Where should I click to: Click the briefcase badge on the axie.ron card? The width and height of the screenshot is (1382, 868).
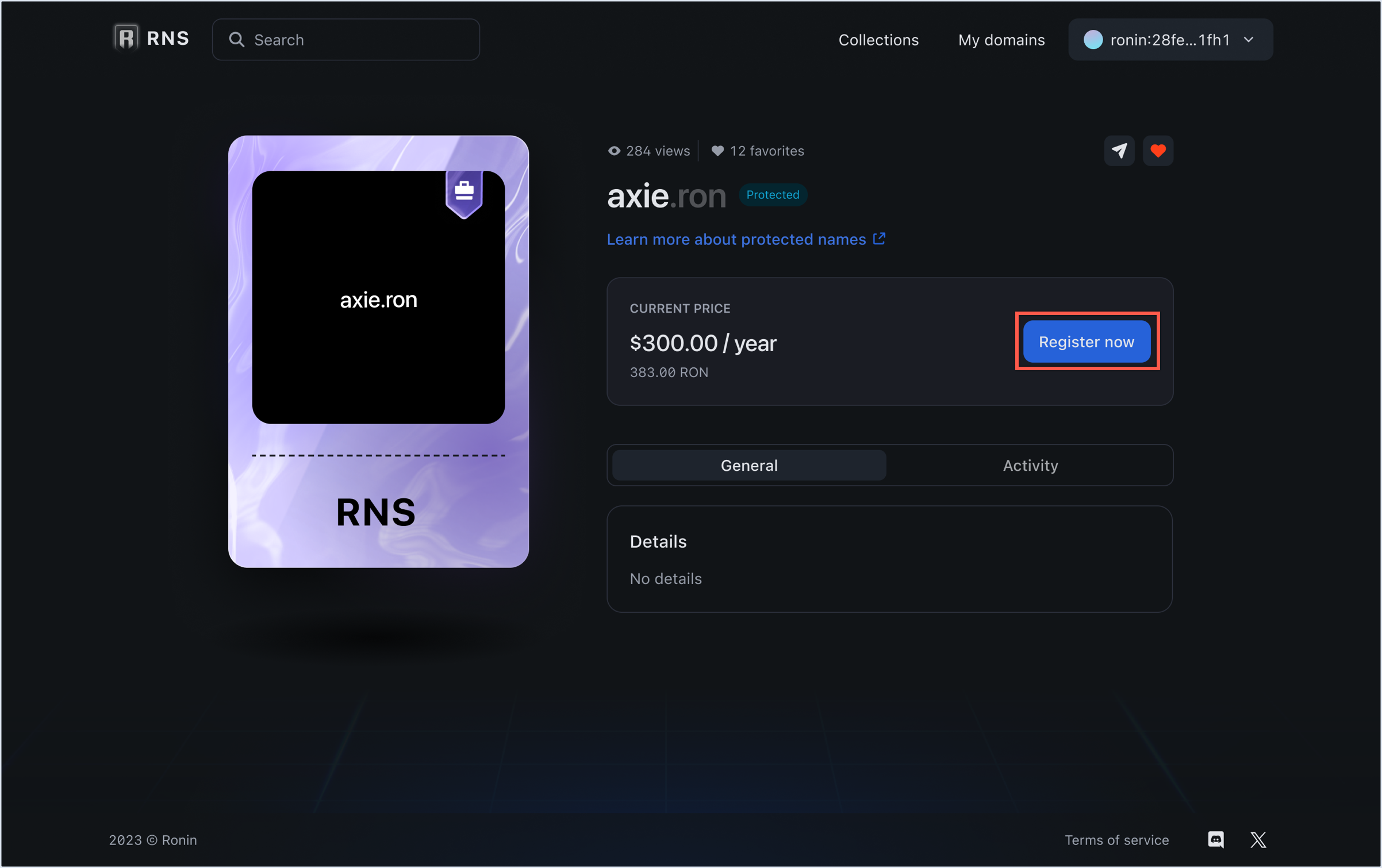point(464,191)
